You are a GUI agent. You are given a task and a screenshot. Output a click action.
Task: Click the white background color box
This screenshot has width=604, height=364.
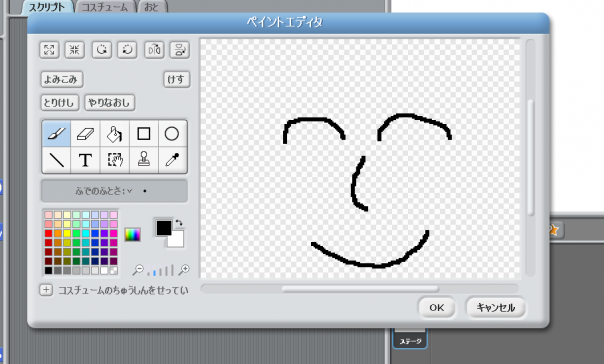(x=177, y=240)
